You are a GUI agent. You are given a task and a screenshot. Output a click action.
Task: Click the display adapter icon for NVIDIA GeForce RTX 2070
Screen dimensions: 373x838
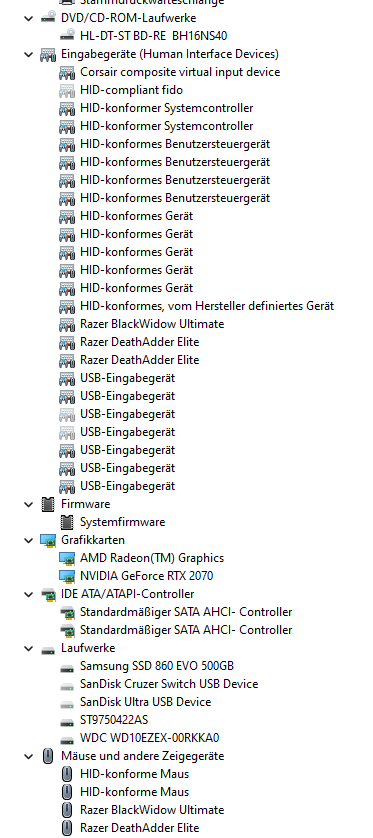point(67,576)
